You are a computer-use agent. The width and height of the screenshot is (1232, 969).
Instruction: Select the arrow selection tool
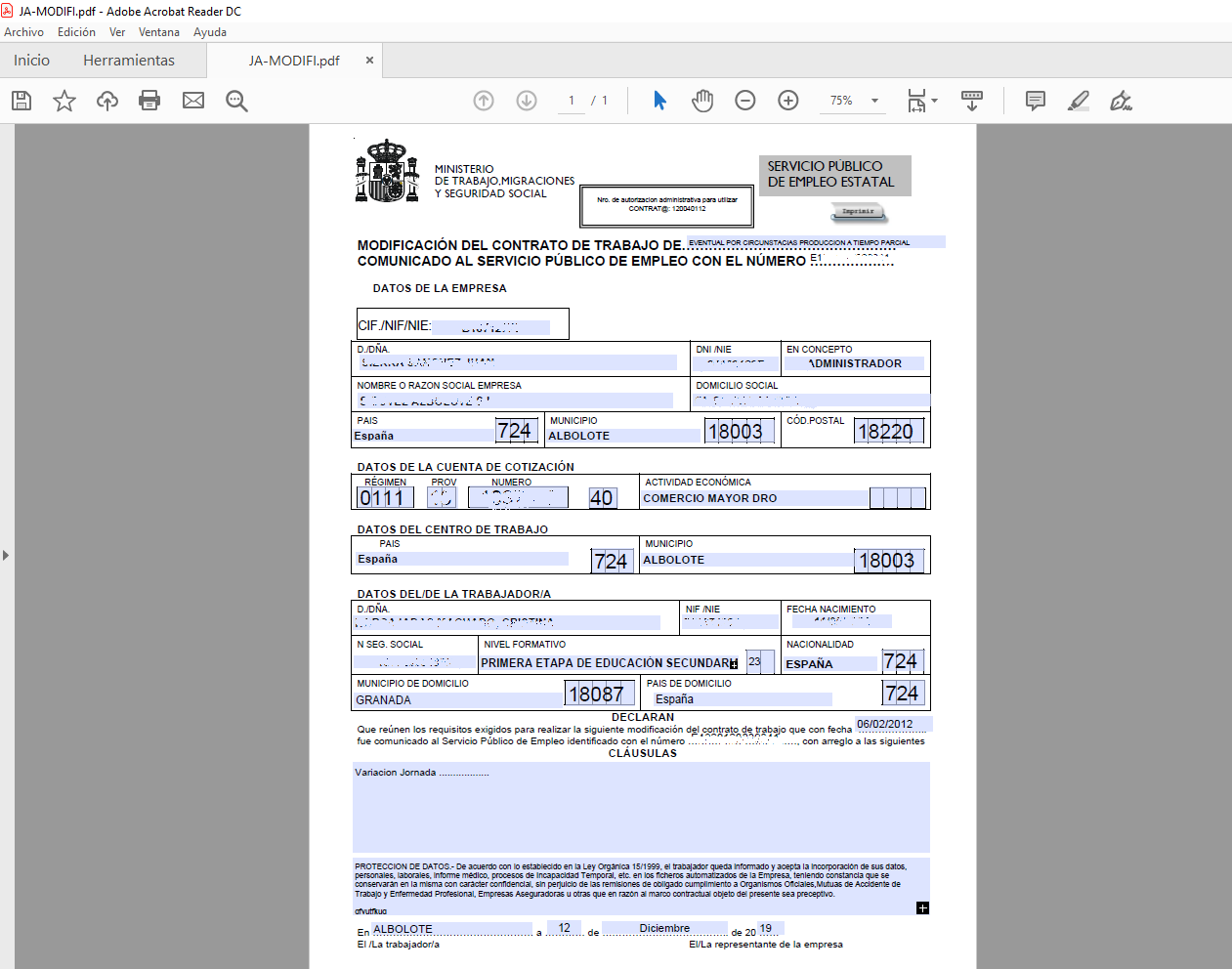(x=659, y=101)
